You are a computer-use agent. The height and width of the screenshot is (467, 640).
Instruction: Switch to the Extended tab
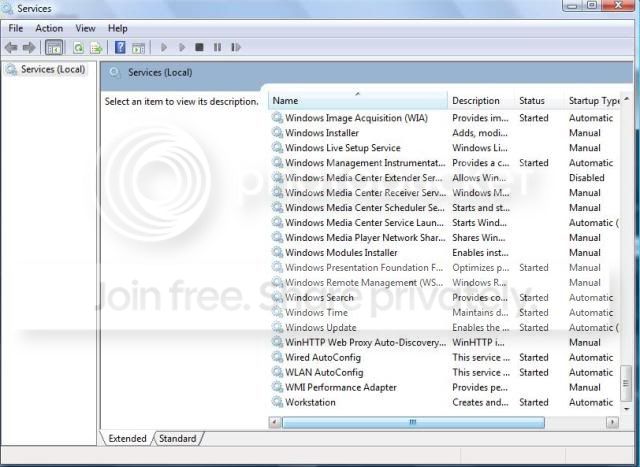tap(127, 438)
